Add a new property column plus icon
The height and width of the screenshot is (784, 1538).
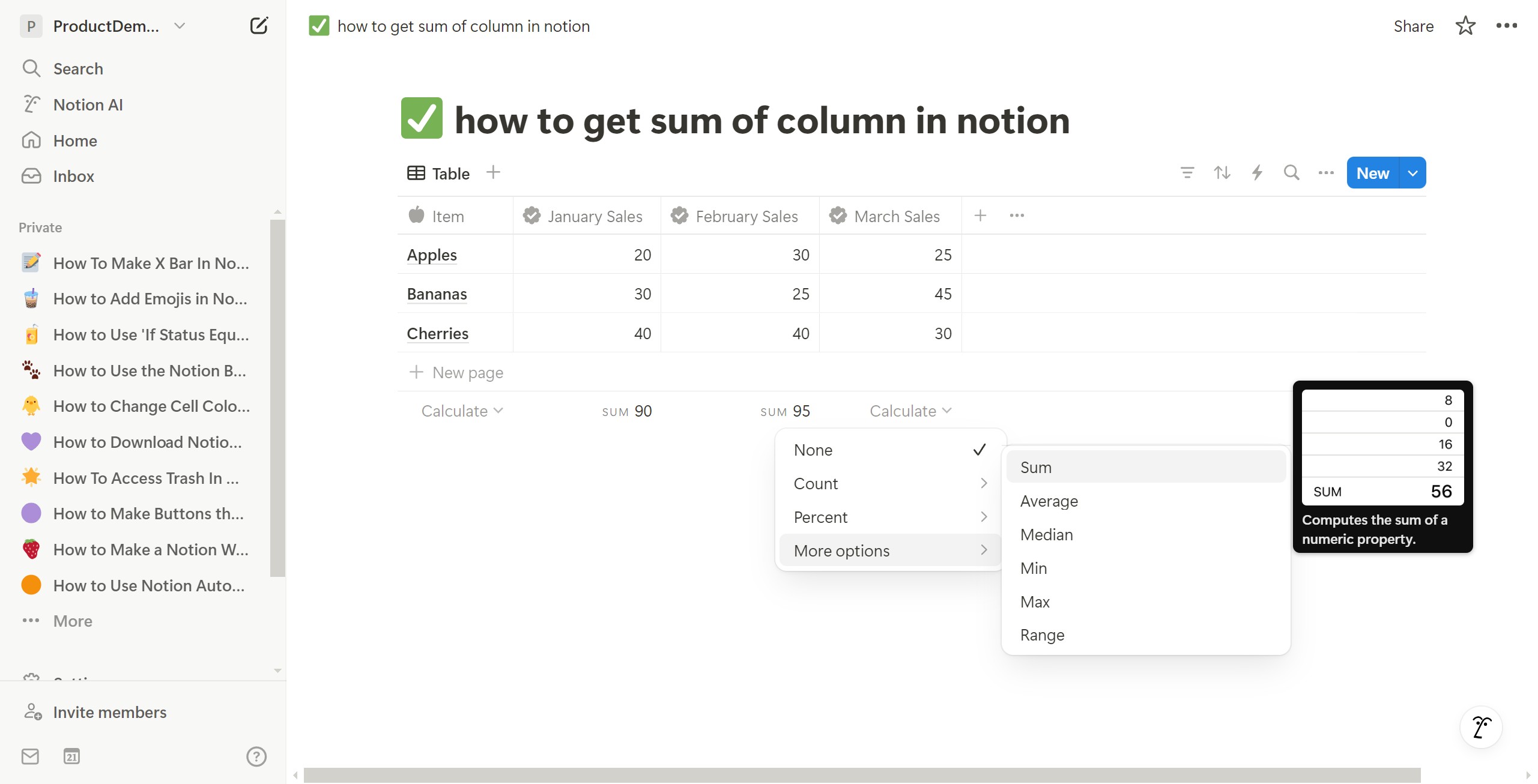pos(980,216)
